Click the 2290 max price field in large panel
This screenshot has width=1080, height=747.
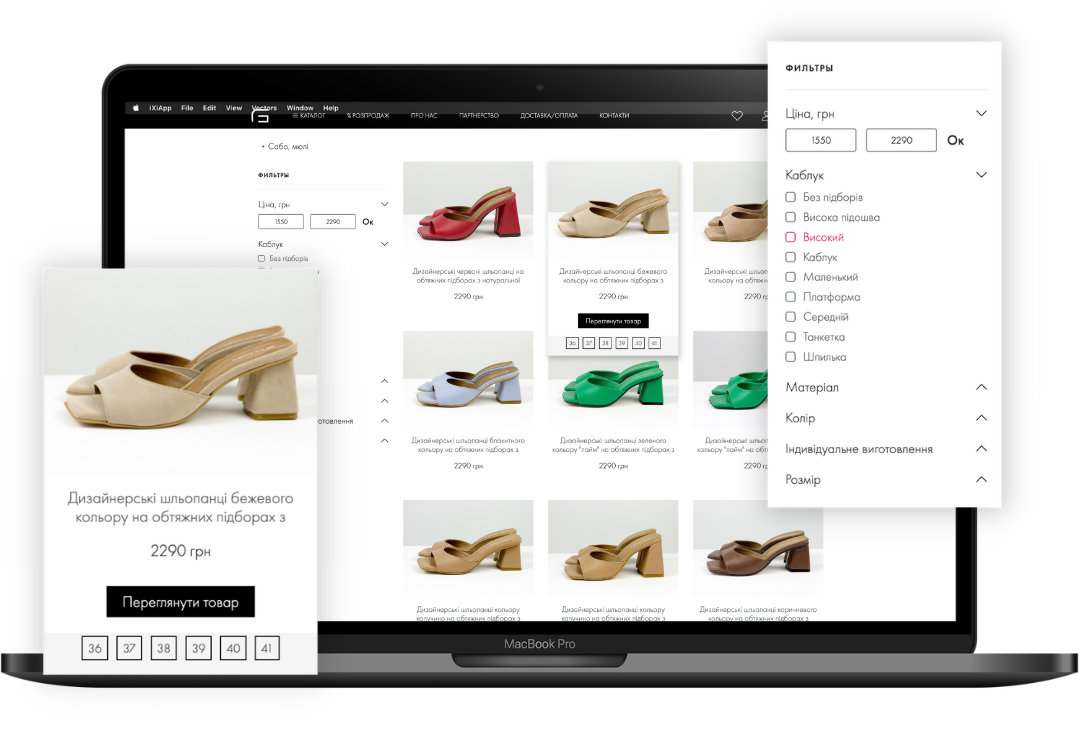click(901, 141)
